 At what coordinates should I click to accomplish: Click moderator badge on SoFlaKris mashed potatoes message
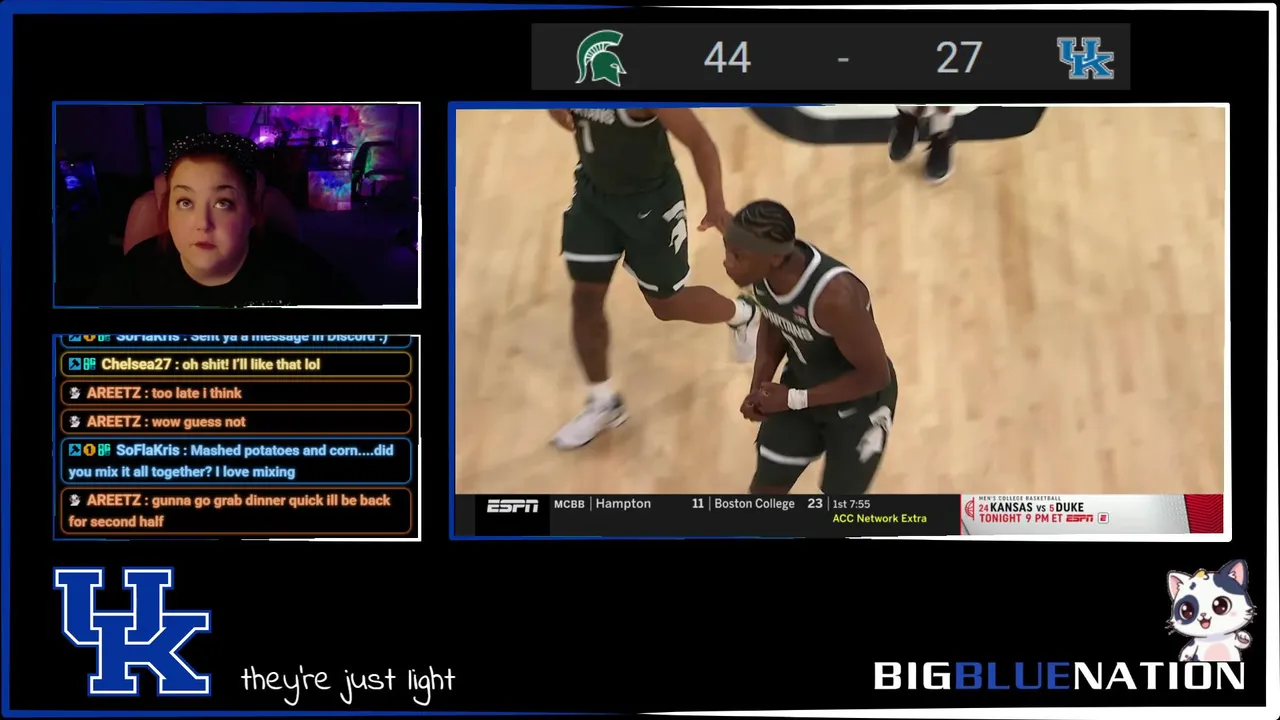[75, 450]
